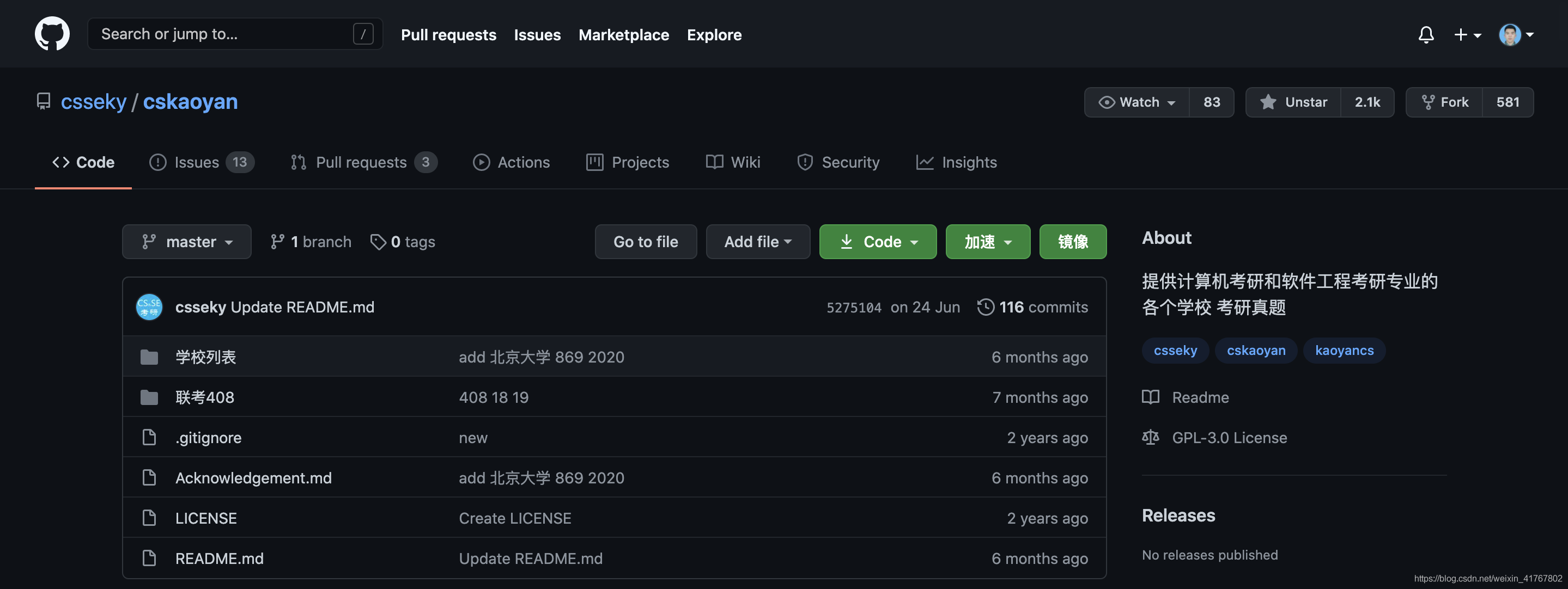Open Pull requests in top navigation
1568x589 pixels.
448,35
